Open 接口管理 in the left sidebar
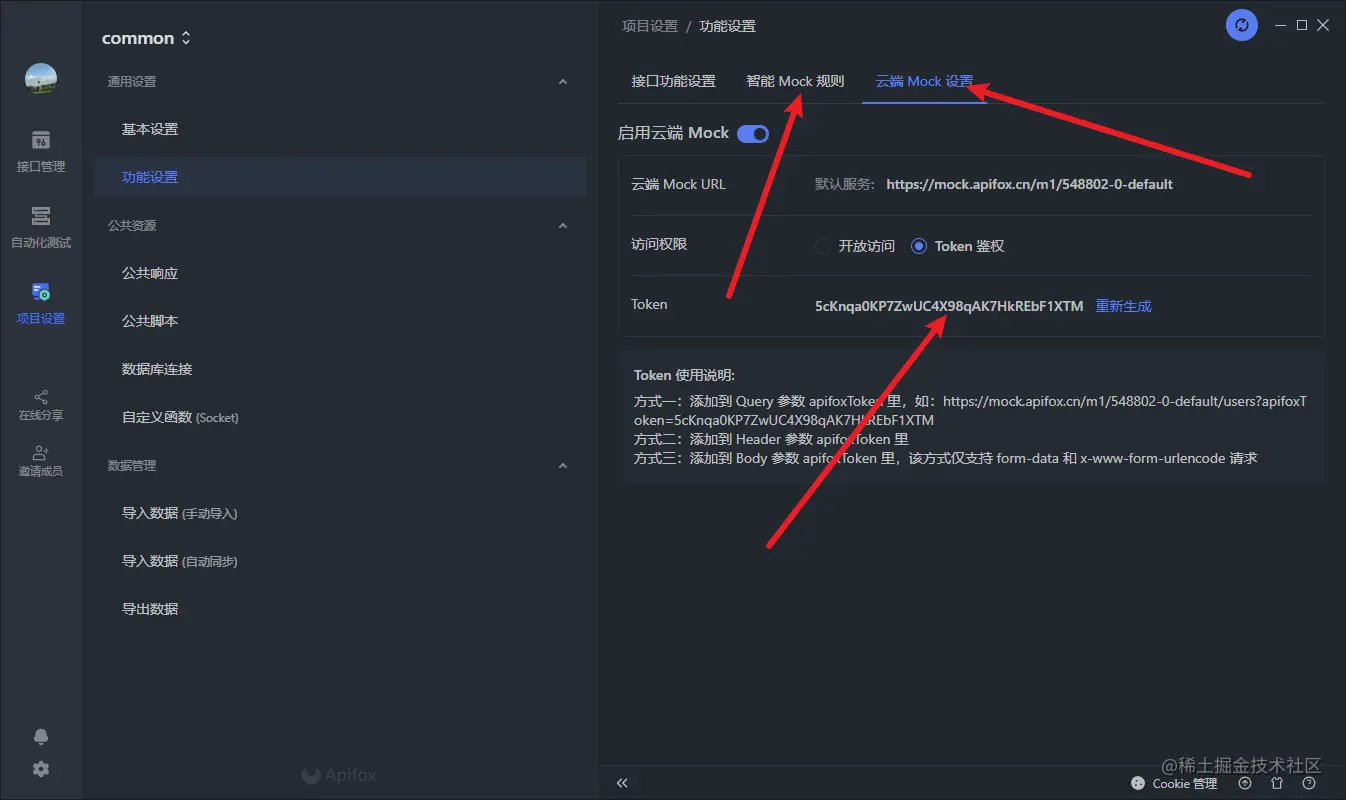 point(41,152)
